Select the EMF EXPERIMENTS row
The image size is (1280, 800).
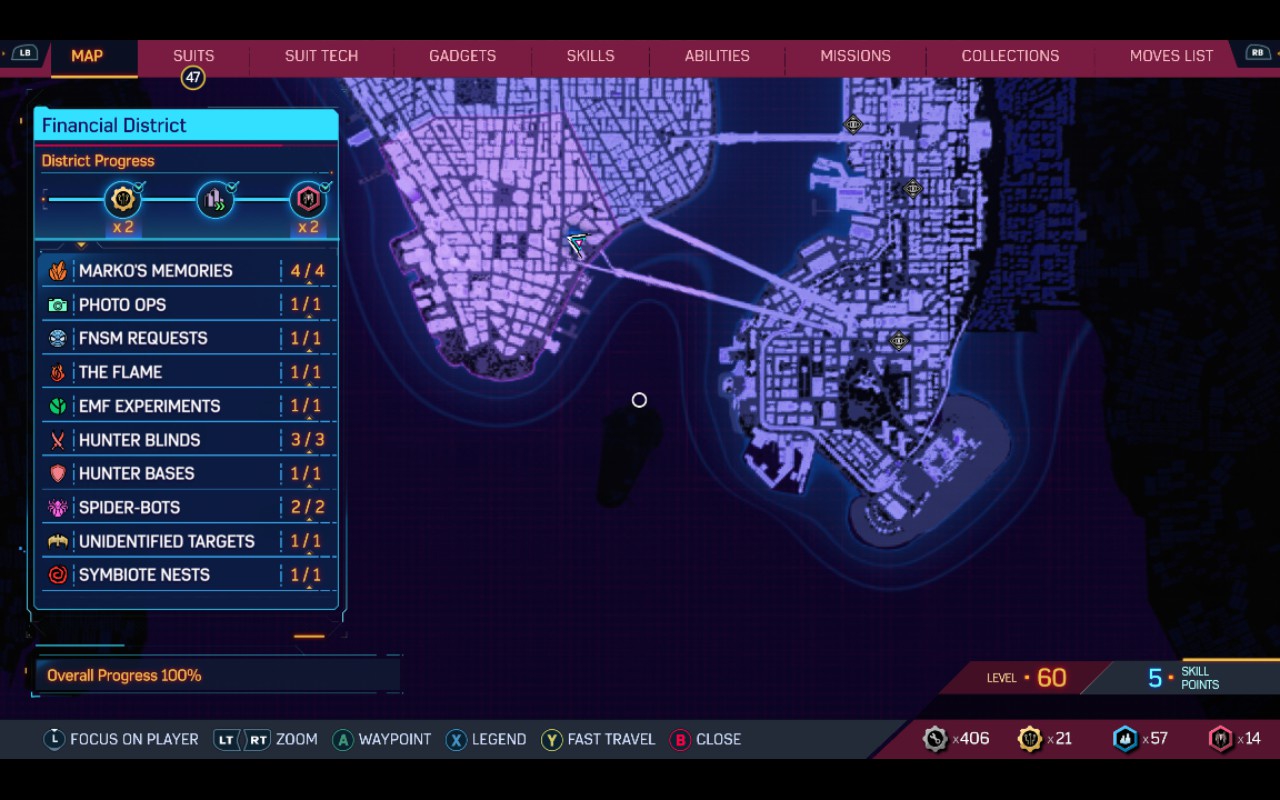[x=187, y=406]
